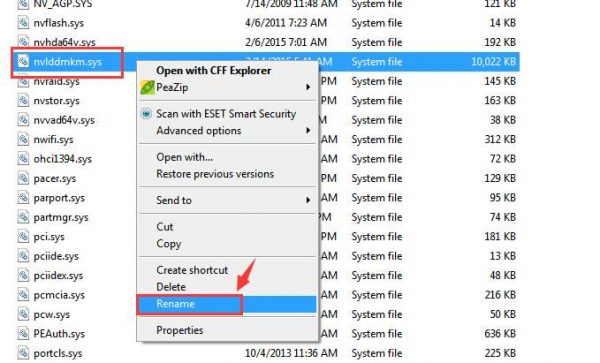The width and height of the screenshot is (600, 363).
Task: Select the portcls.sys file icon
Action: (23, 353)
